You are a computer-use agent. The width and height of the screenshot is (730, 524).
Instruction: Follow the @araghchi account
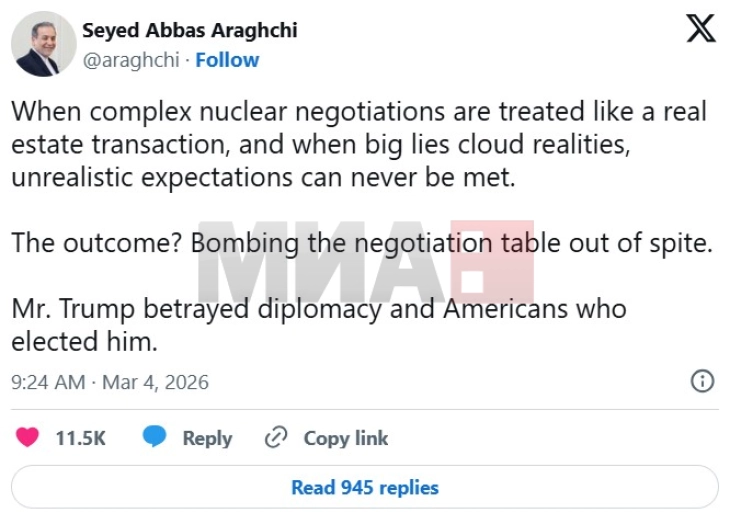click(x=227, y=60)
